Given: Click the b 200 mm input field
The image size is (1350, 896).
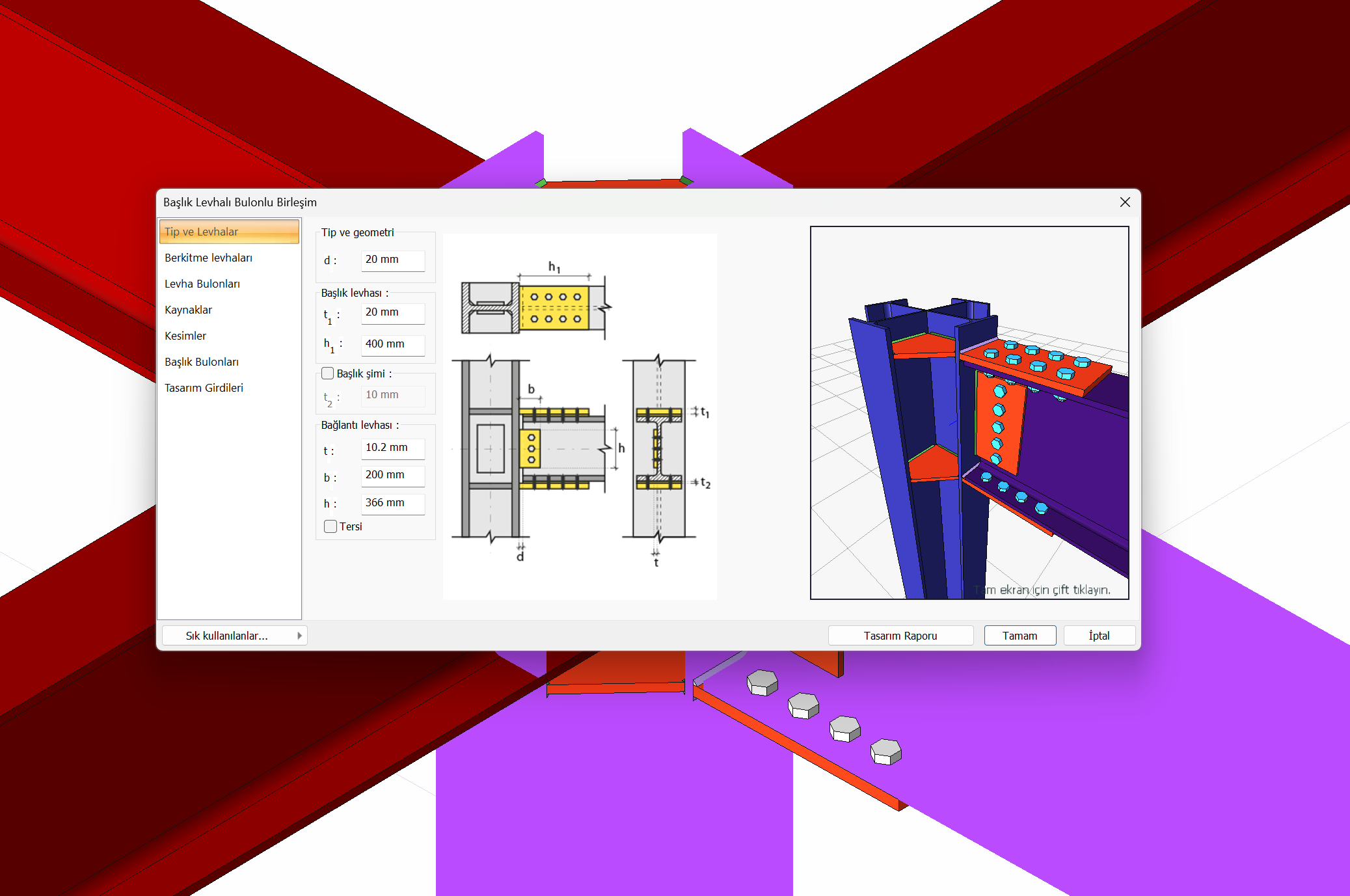Looking at the screenshot, I should tap(392, 475).
